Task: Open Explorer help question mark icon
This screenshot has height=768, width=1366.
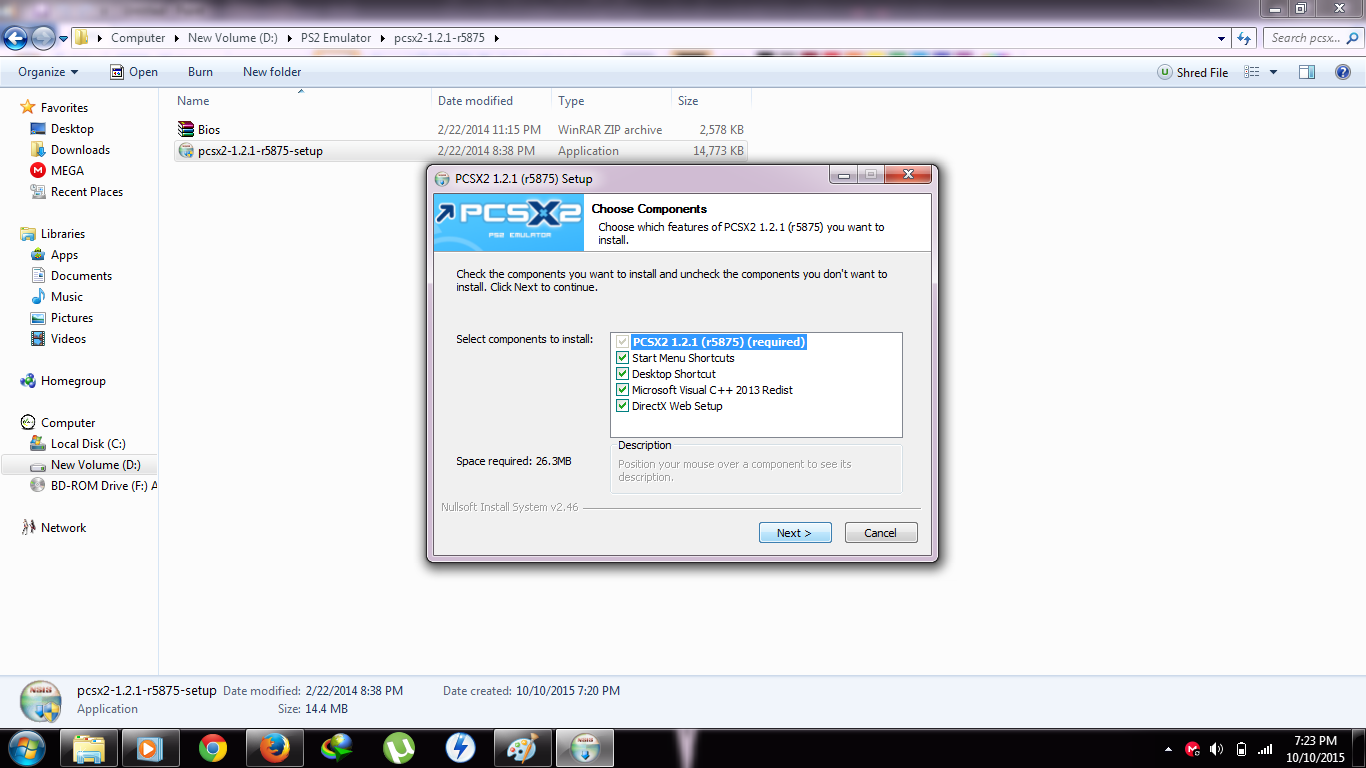Action: 1342,72
